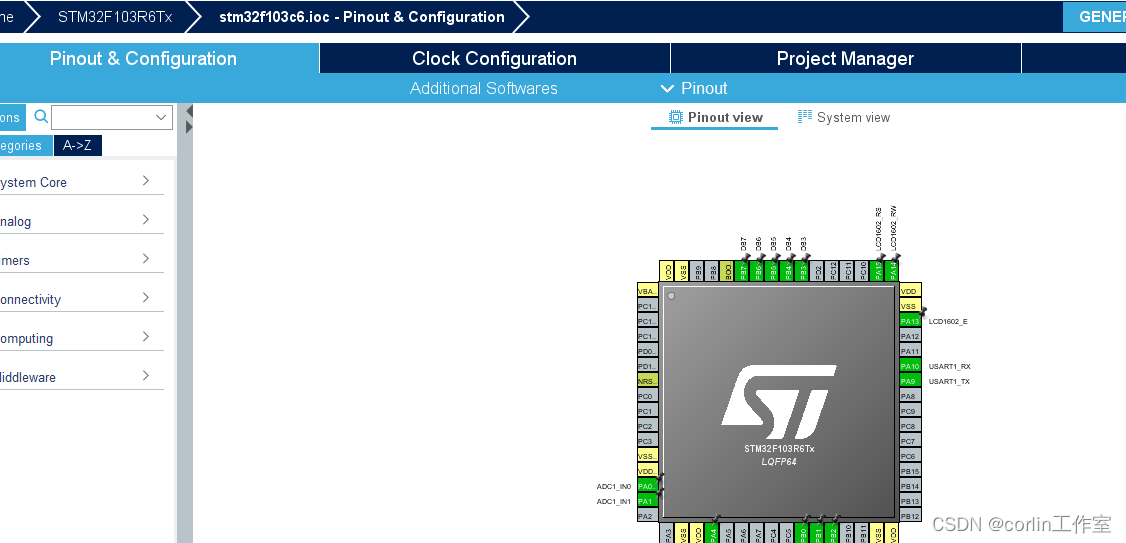Select pin PB15 on the chip

pos(910,471)
